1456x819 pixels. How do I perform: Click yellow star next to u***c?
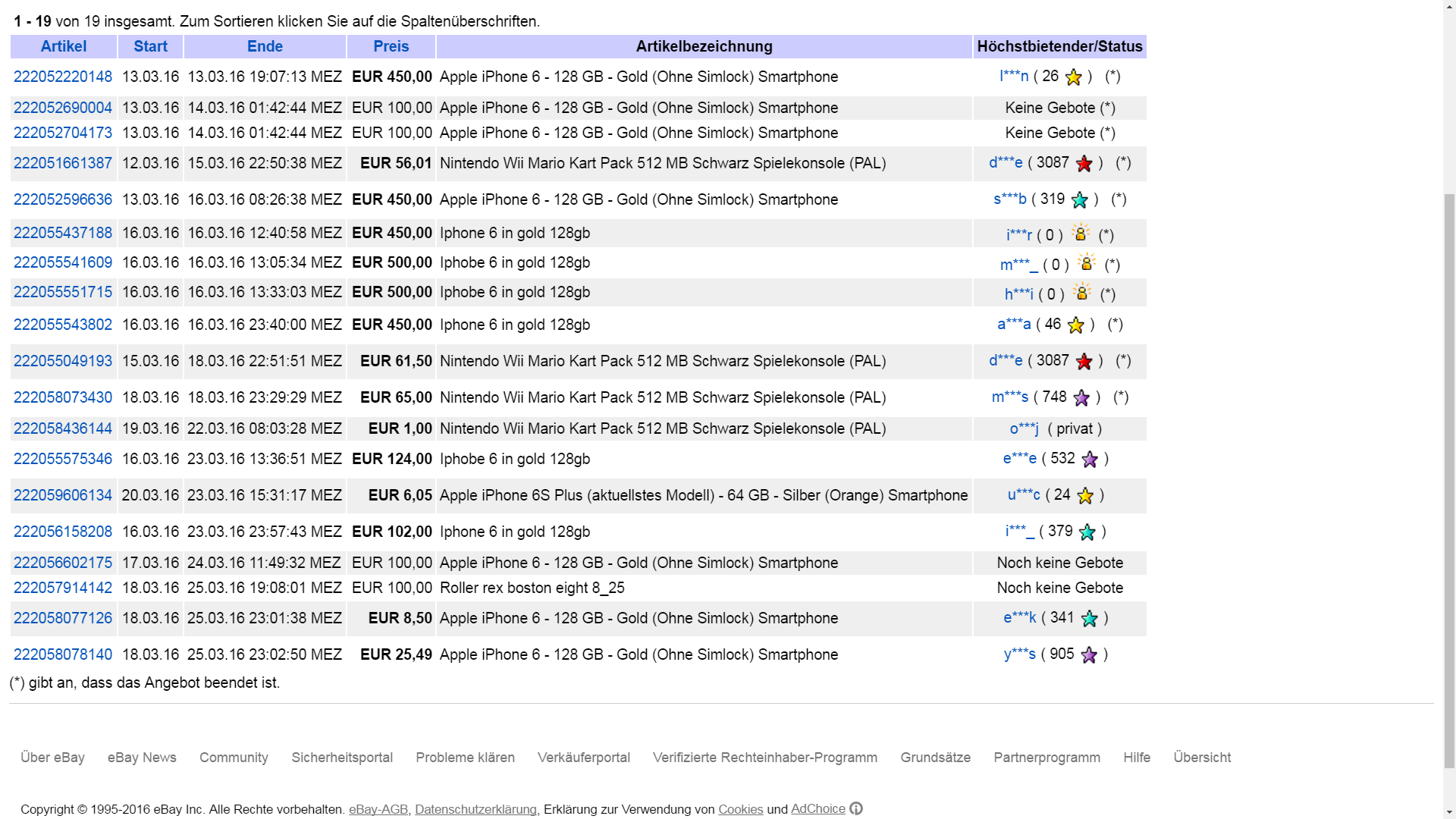pyautogui.click(x=1085, y=496)
